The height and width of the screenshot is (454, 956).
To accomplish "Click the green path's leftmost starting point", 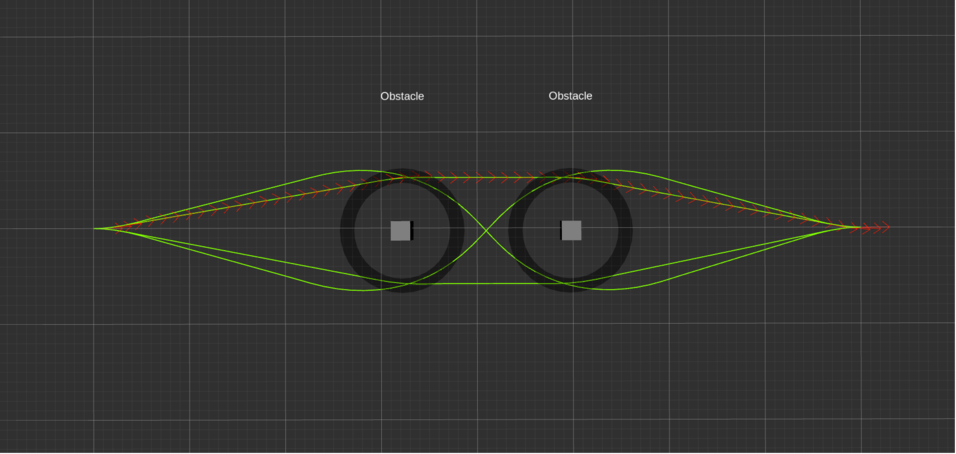I will click(95, 229).
